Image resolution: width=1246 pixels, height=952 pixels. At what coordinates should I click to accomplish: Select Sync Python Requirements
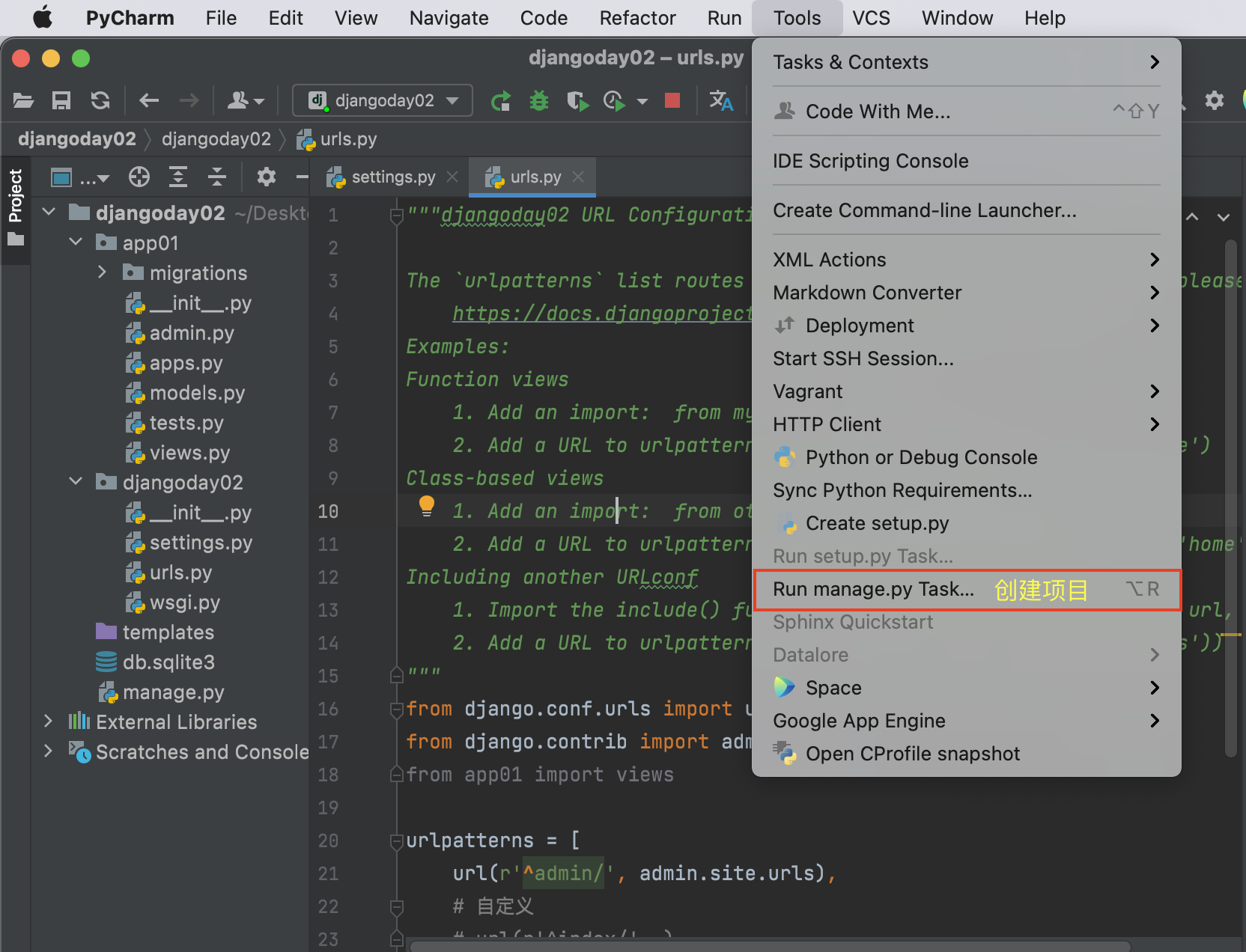pos(966,490)
